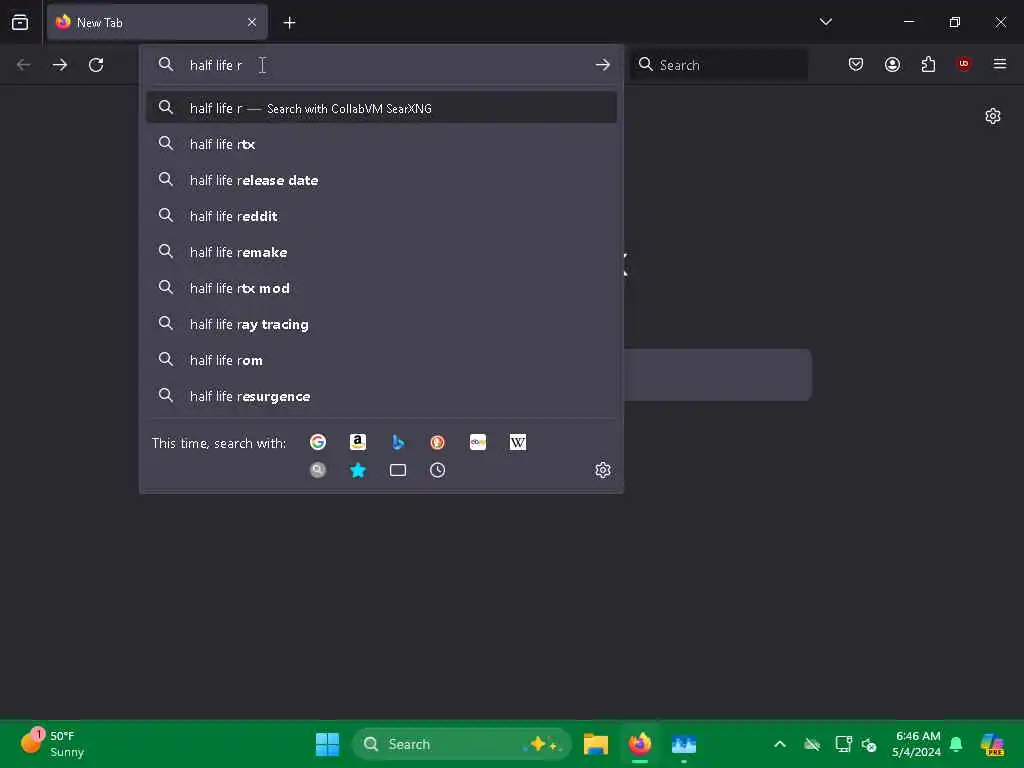The height and width of the screenshot is (768, 1024).
Task: Select the New Tab tab
Action: [x=157, y=22]
